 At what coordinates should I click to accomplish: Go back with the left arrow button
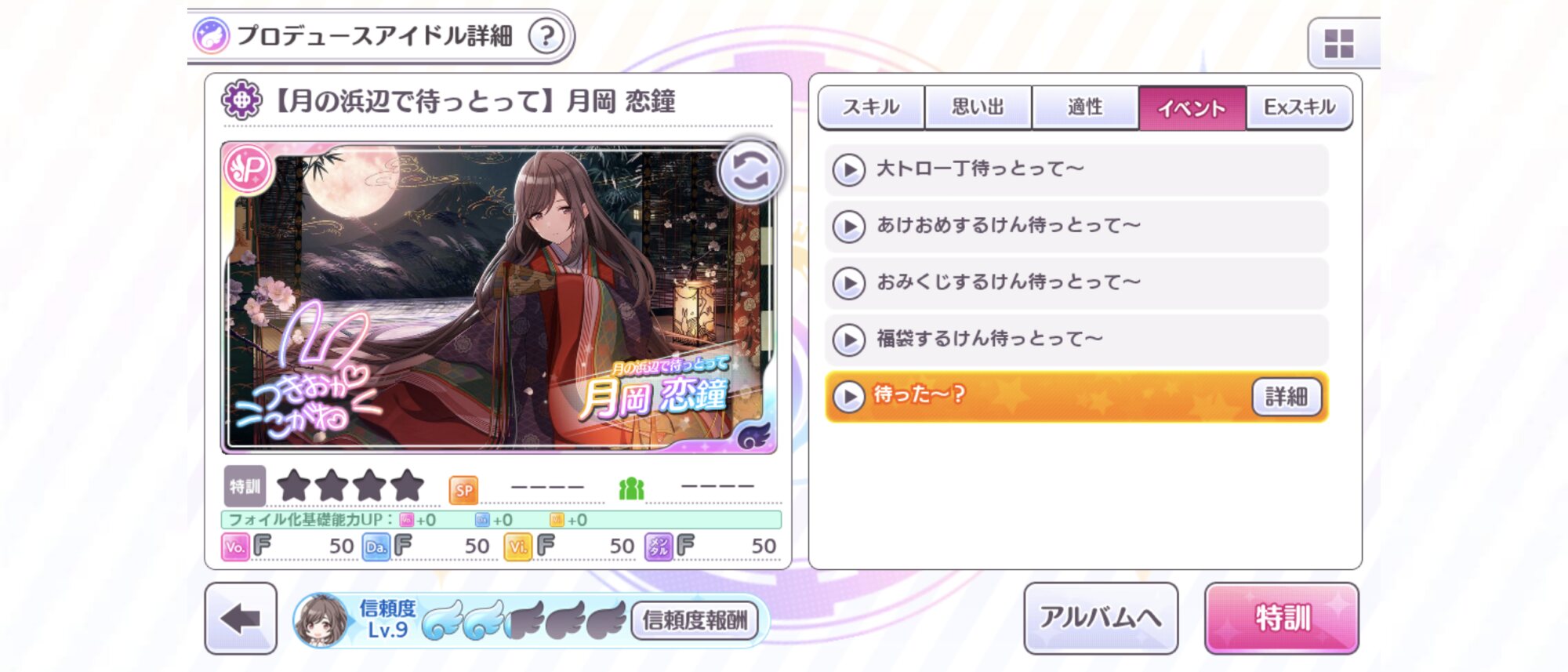(241, 619)
